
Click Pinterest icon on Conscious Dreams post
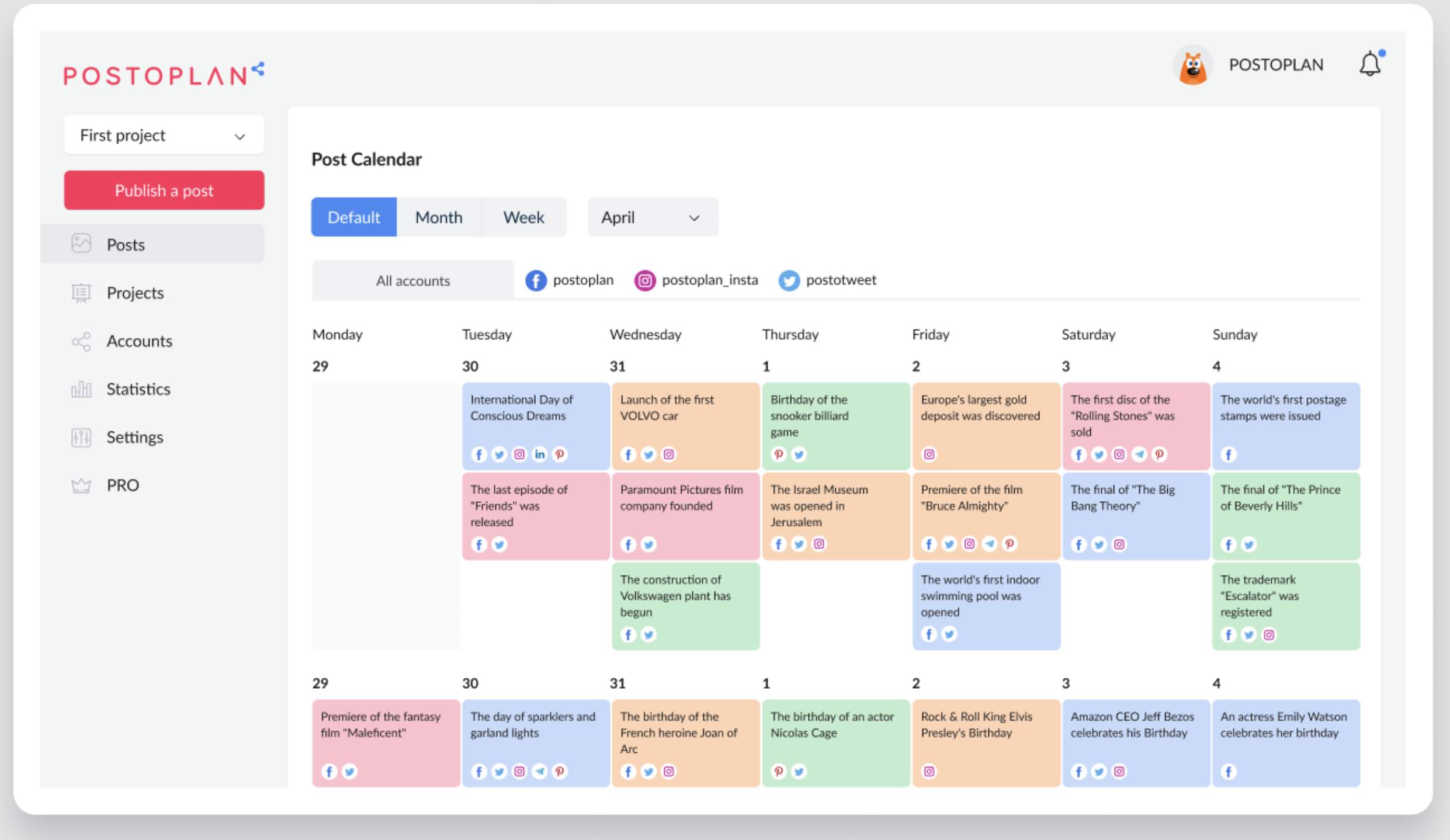560,454
